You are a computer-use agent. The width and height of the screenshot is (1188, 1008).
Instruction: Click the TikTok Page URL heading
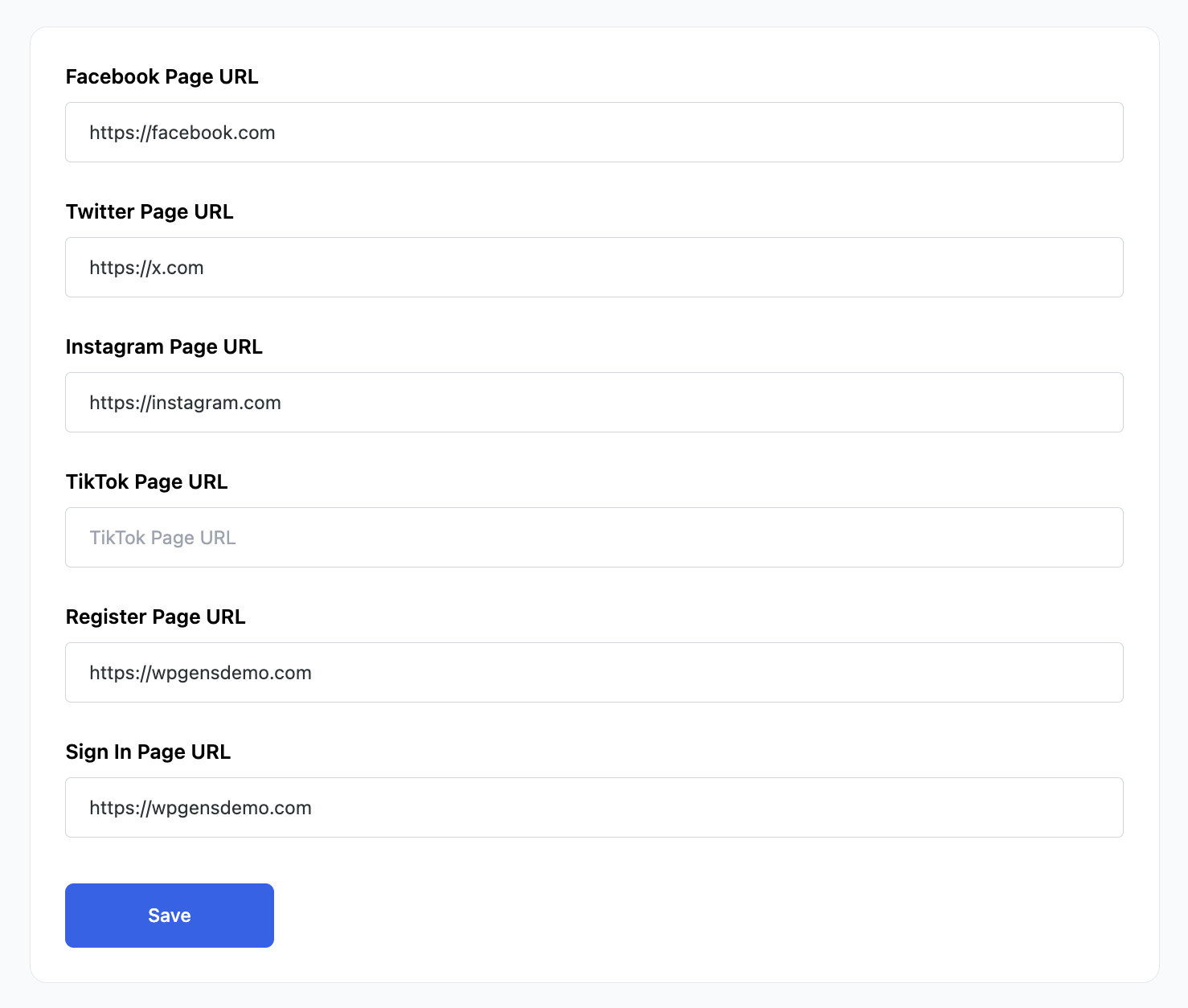point(146,481)
